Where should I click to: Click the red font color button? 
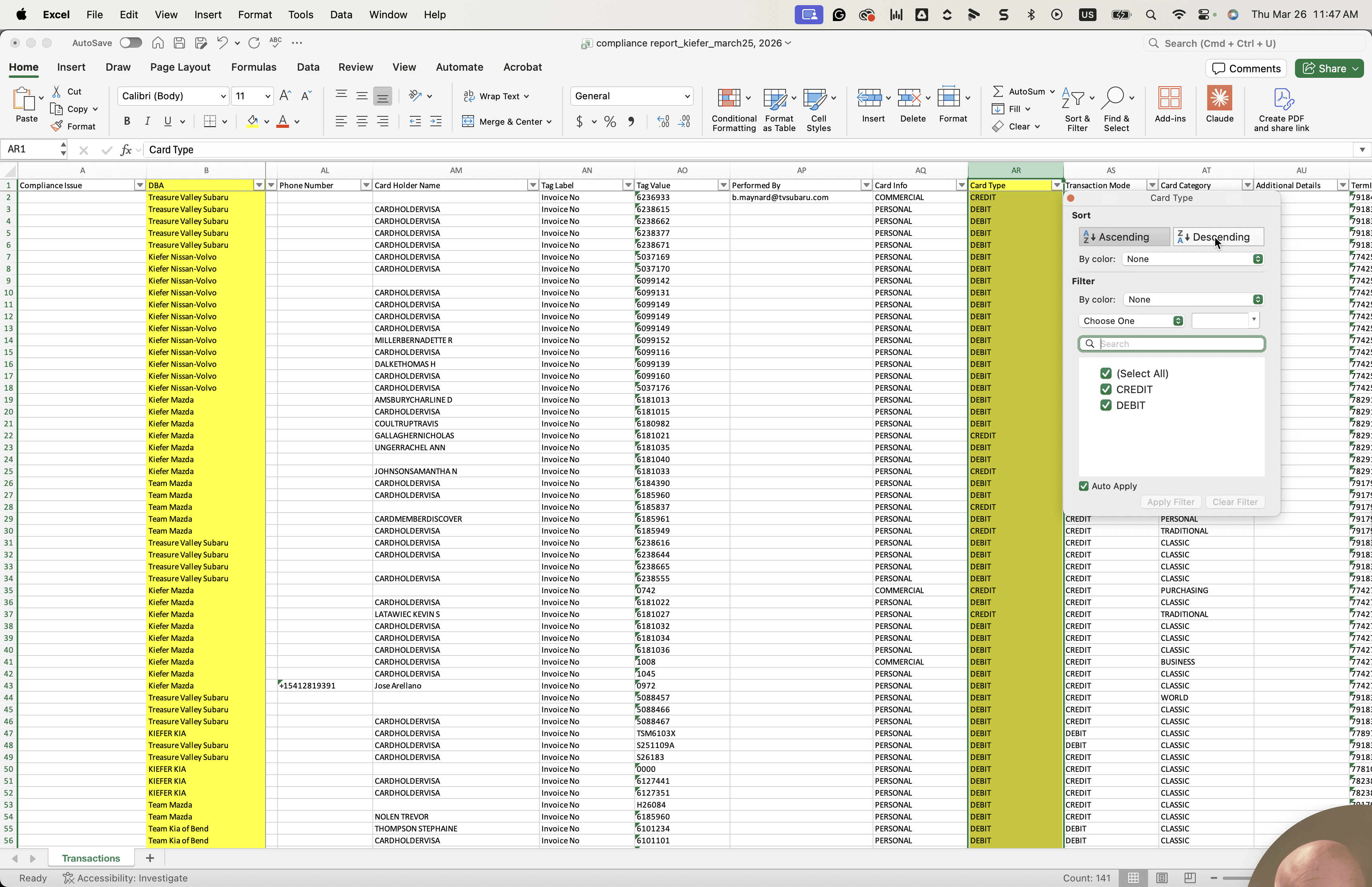[x=283, y=121]
